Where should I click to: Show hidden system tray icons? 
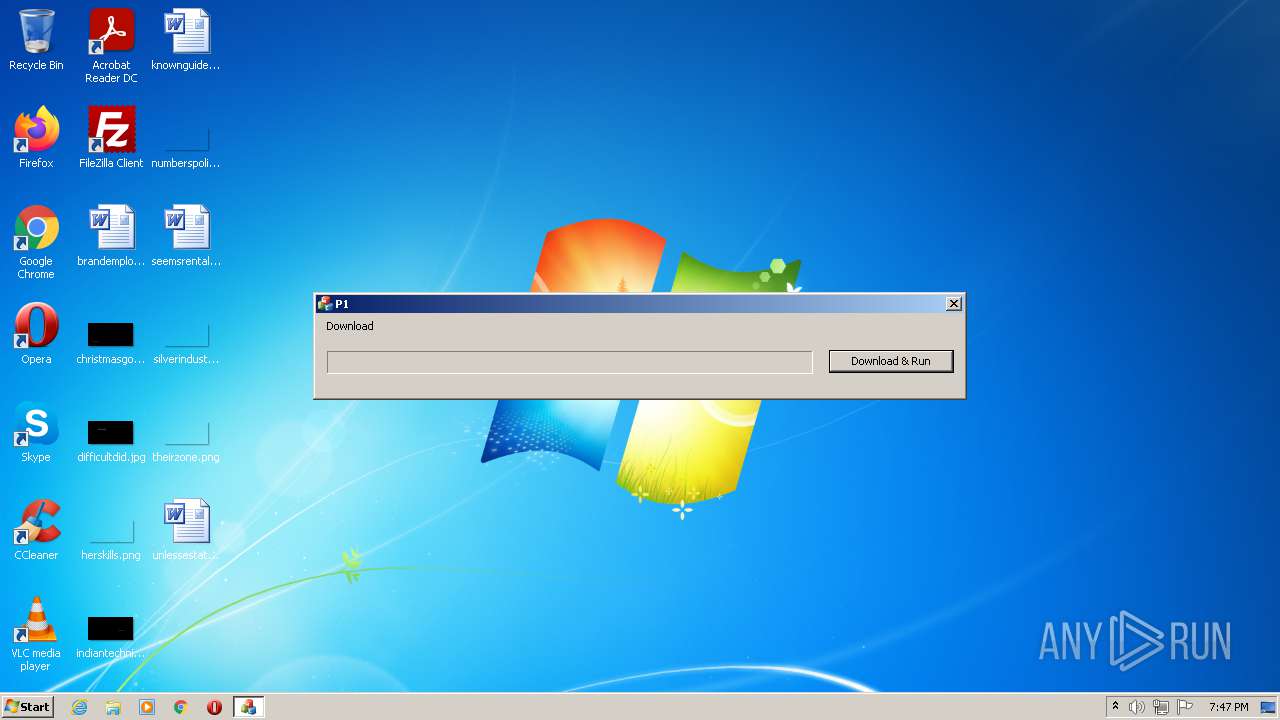[x=1116, y=707]
